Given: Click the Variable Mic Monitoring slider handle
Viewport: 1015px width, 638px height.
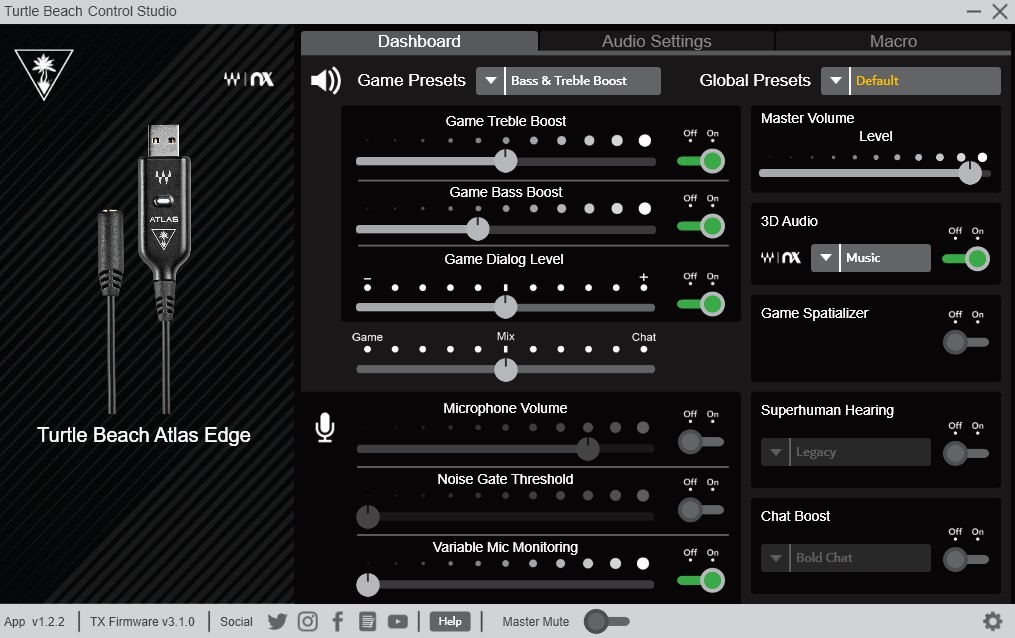Looking at the screenshot, I should [368, 585].
